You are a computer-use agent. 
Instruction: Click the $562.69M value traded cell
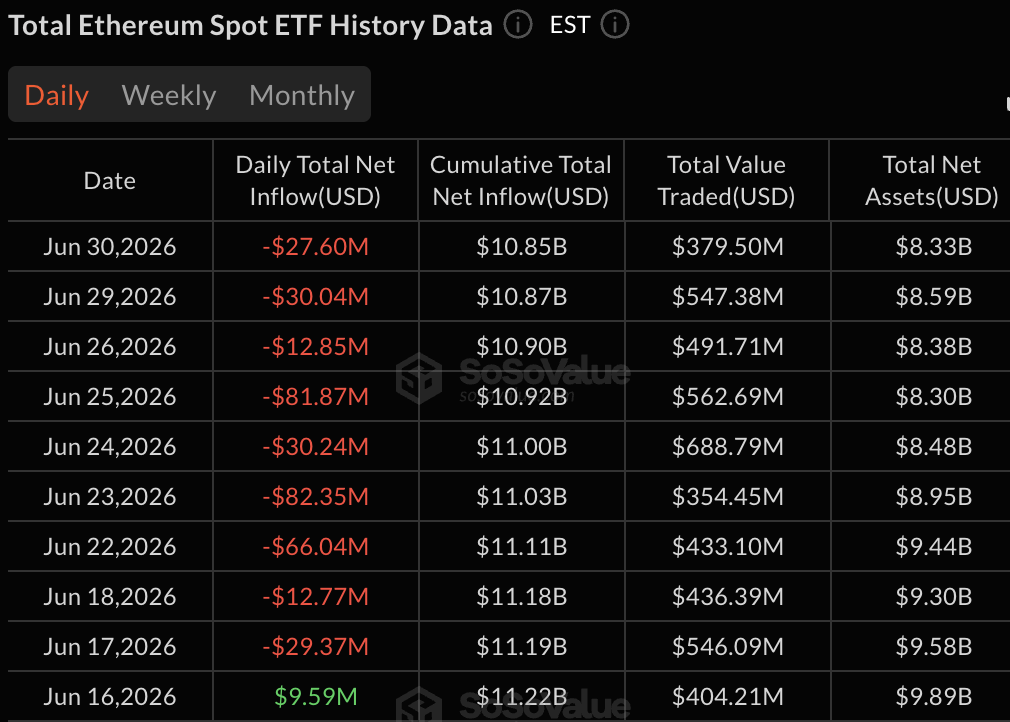click(x=728, y=397)
